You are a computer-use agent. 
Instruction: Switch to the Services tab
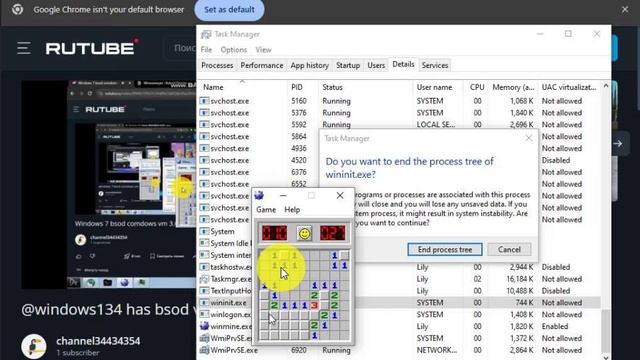(435, 65)
